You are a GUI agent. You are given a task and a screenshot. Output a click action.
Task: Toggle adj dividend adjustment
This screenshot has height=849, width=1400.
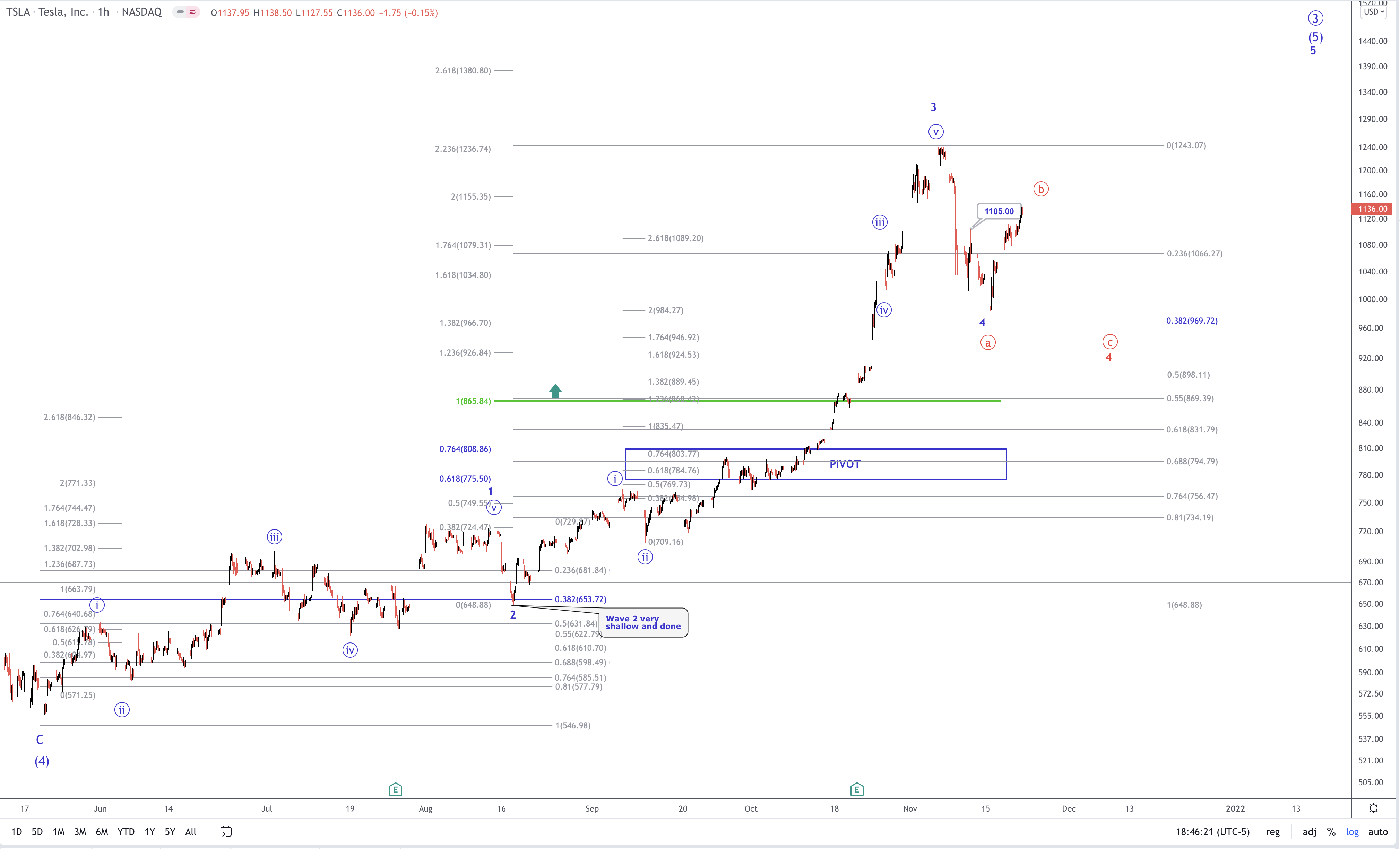(1309, 831)
